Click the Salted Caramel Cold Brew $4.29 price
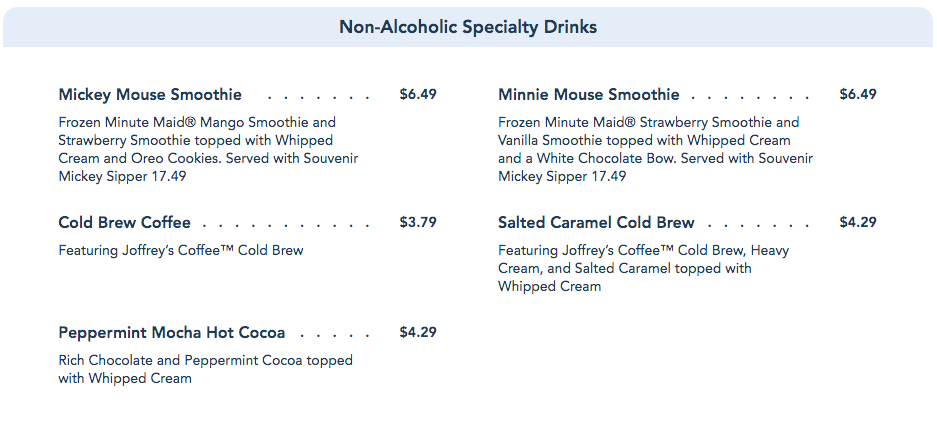Screen dimensions: 937x439 [x=858, y=222]
